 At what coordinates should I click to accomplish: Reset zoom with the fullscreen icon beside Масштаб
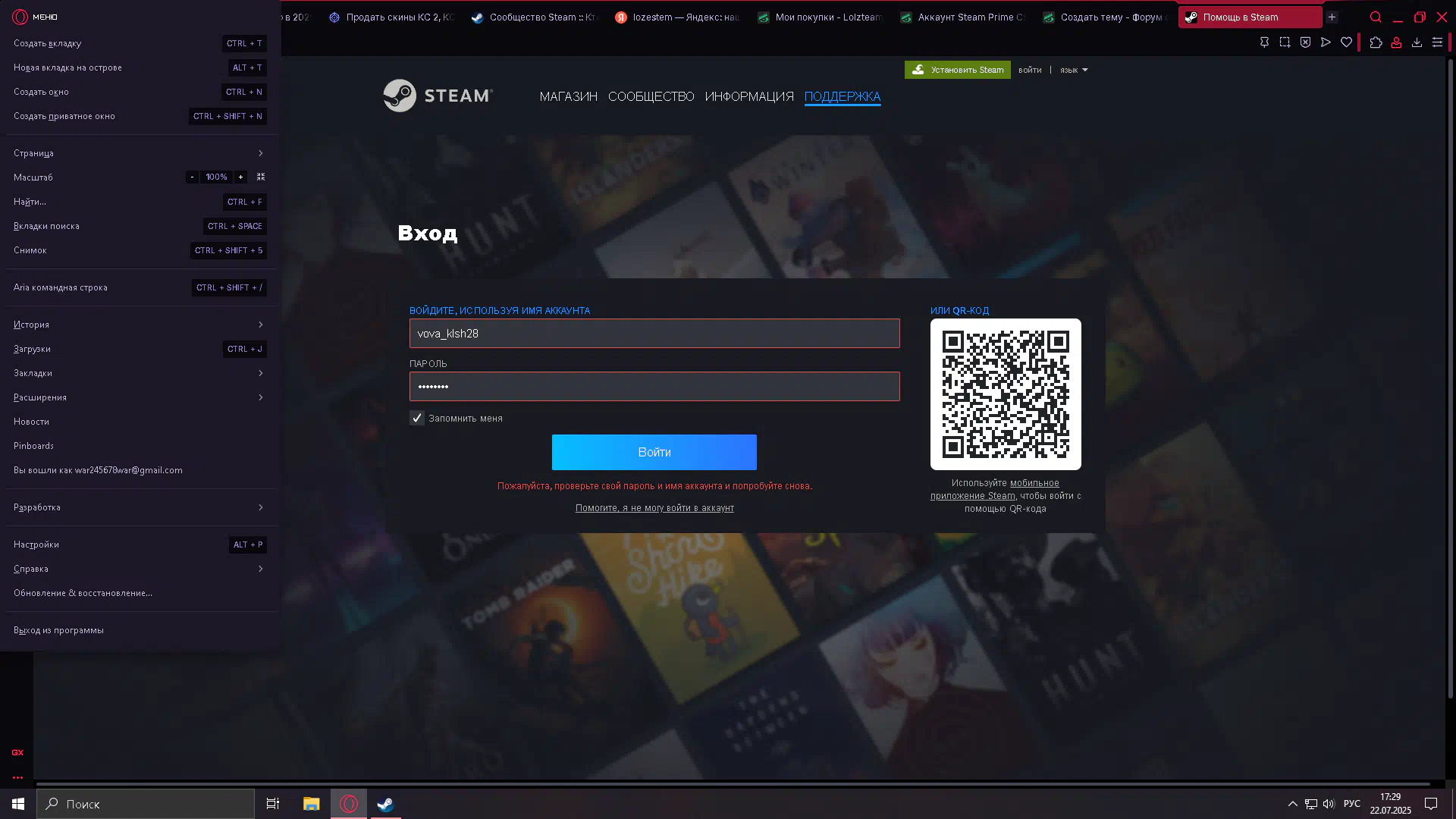point(261,177)
